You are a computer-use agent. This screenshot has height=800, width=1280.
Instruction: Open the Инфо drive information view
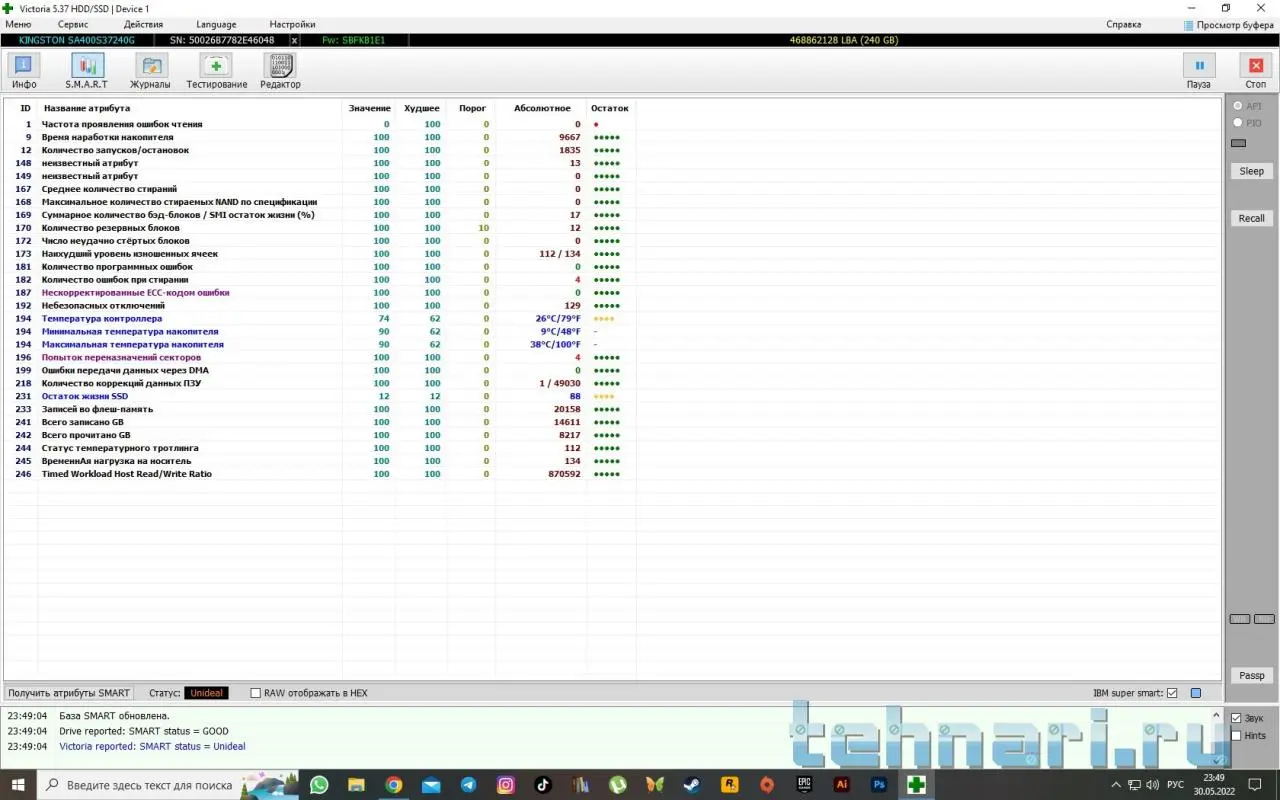pos(24,71)
